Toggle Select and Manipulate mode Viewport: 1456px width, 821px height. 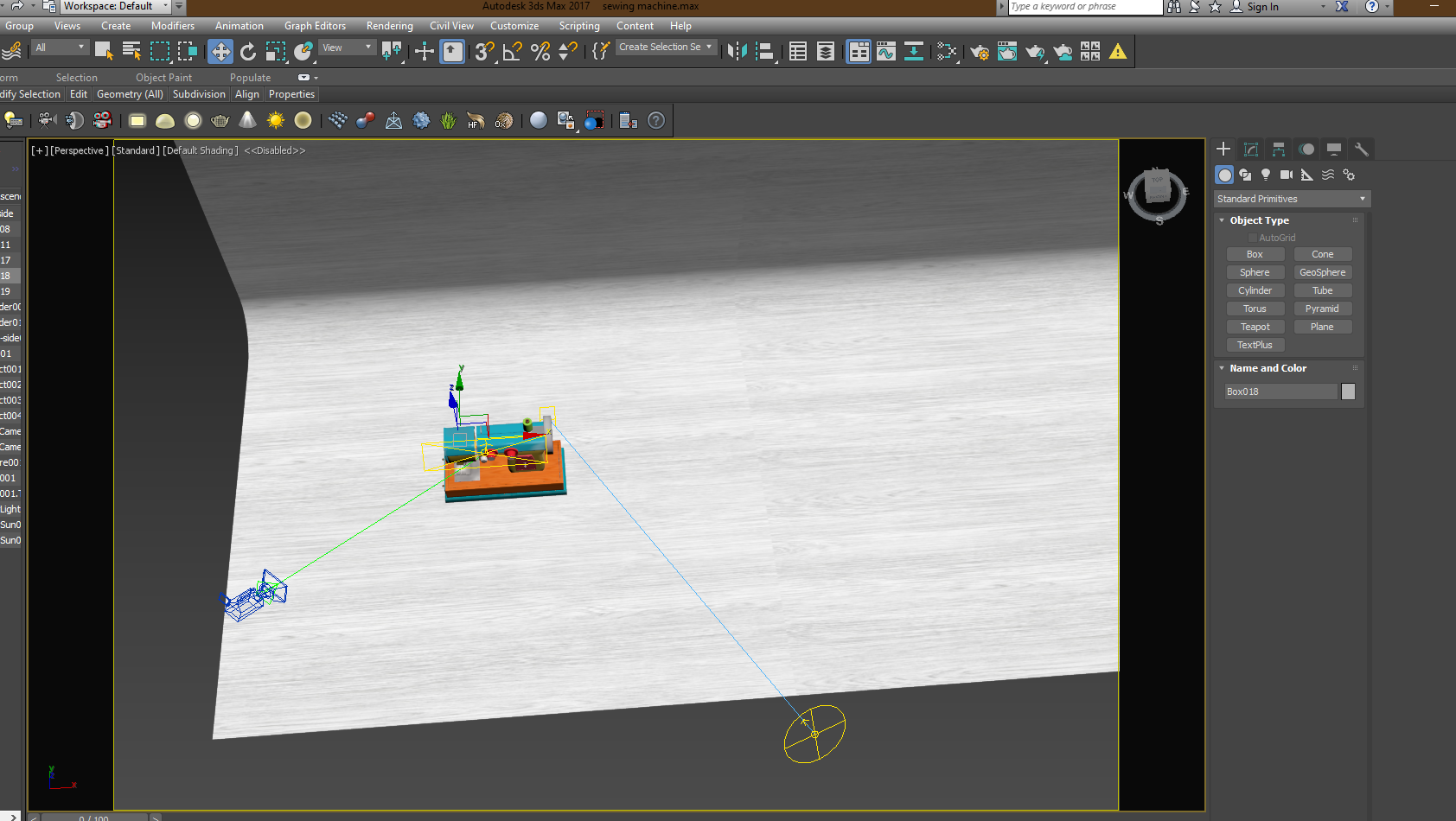click(424, 52)
